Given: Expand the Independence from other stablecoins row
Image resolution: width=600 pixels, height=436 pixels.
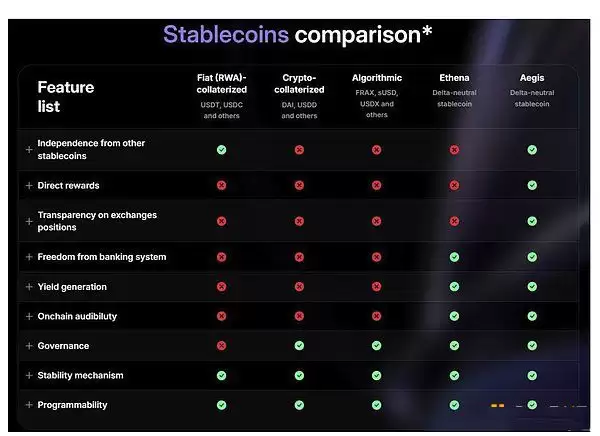Looking at the screenshot, I should point(29,150).
